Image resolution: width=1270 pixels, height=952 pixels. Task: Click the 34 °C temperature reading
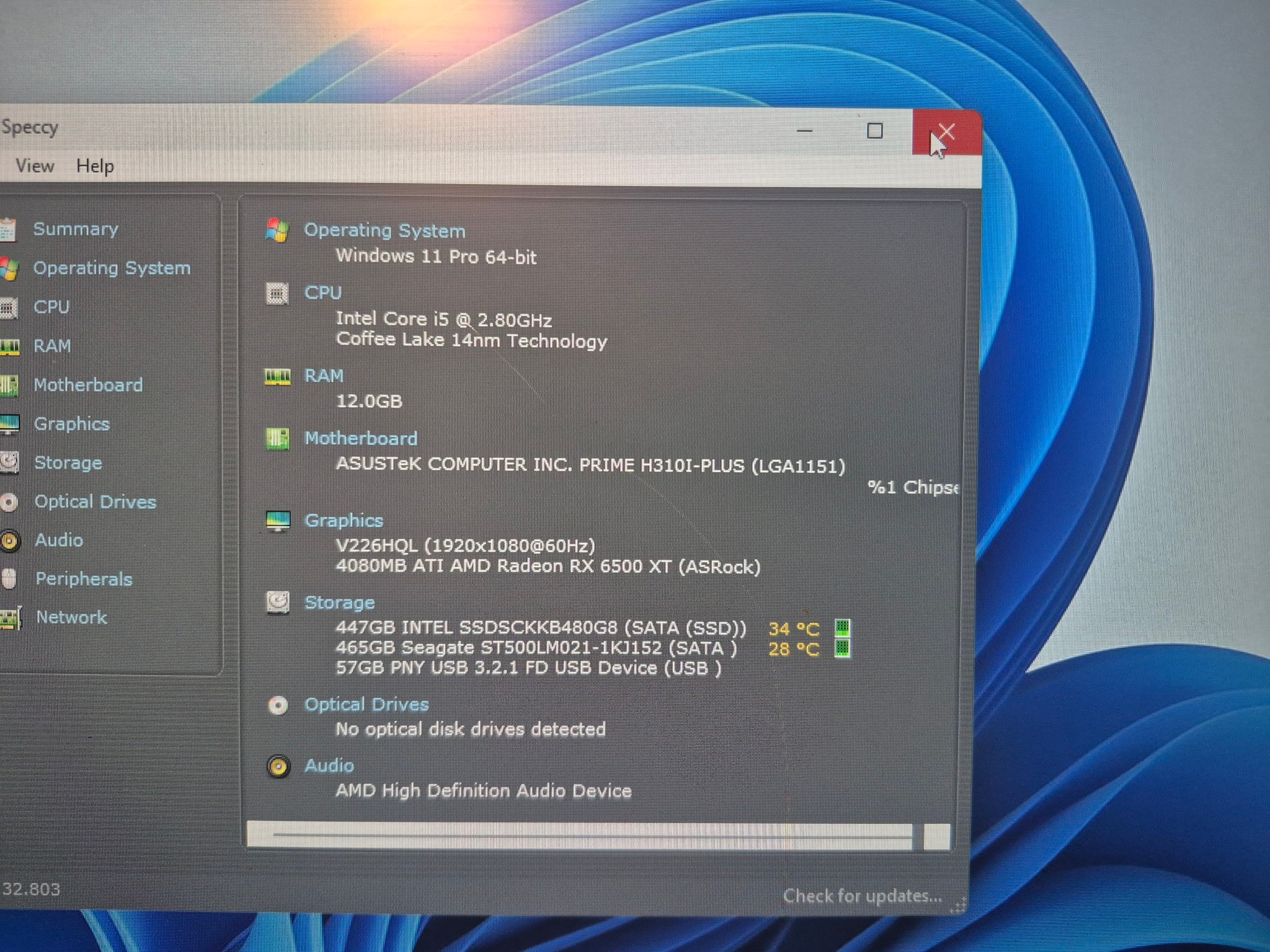click(794, 629)
